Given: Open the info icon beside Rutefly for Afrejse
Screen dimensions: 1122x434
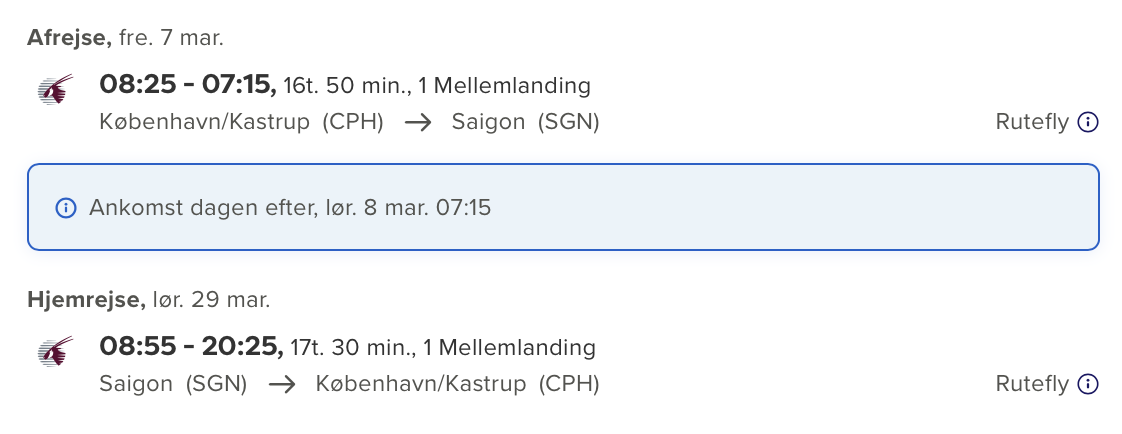Looking at the screenshot, I should [1088, 123].
